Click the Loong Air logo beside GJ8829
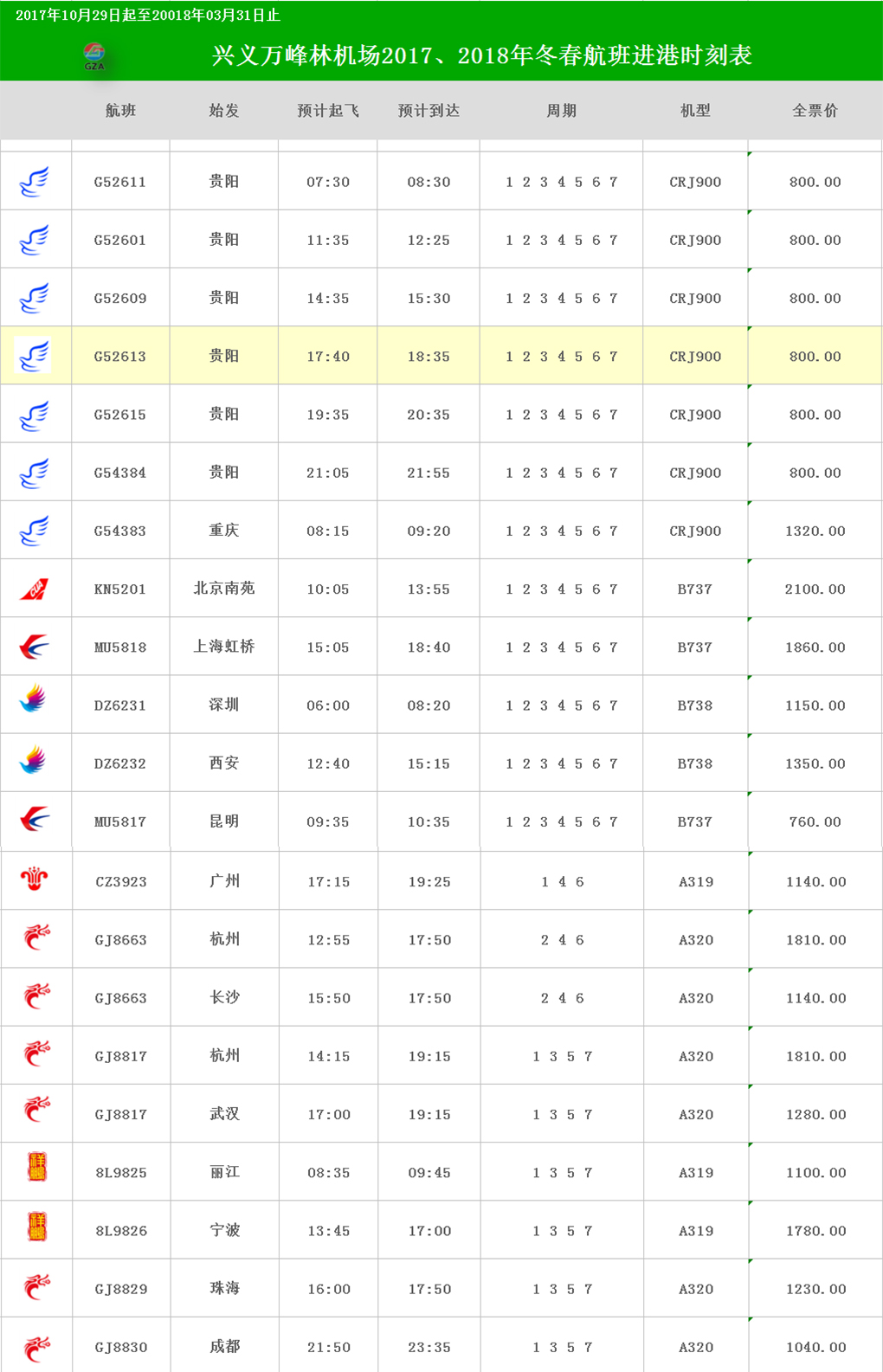883x1372 pixels. pyautogui.click(x=36, y=1286)
